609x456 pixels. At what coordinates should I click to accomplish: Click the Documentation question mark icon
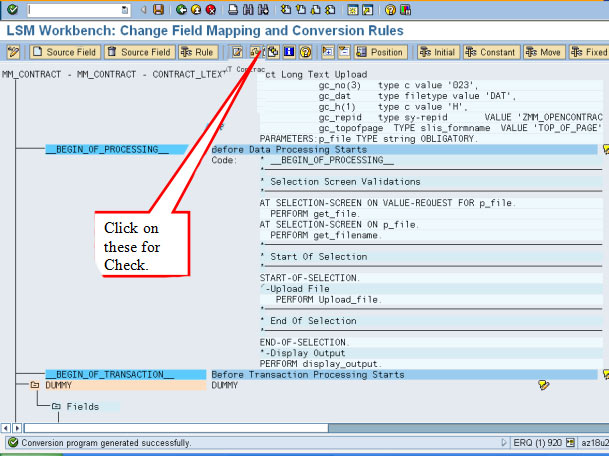[305, 52]
